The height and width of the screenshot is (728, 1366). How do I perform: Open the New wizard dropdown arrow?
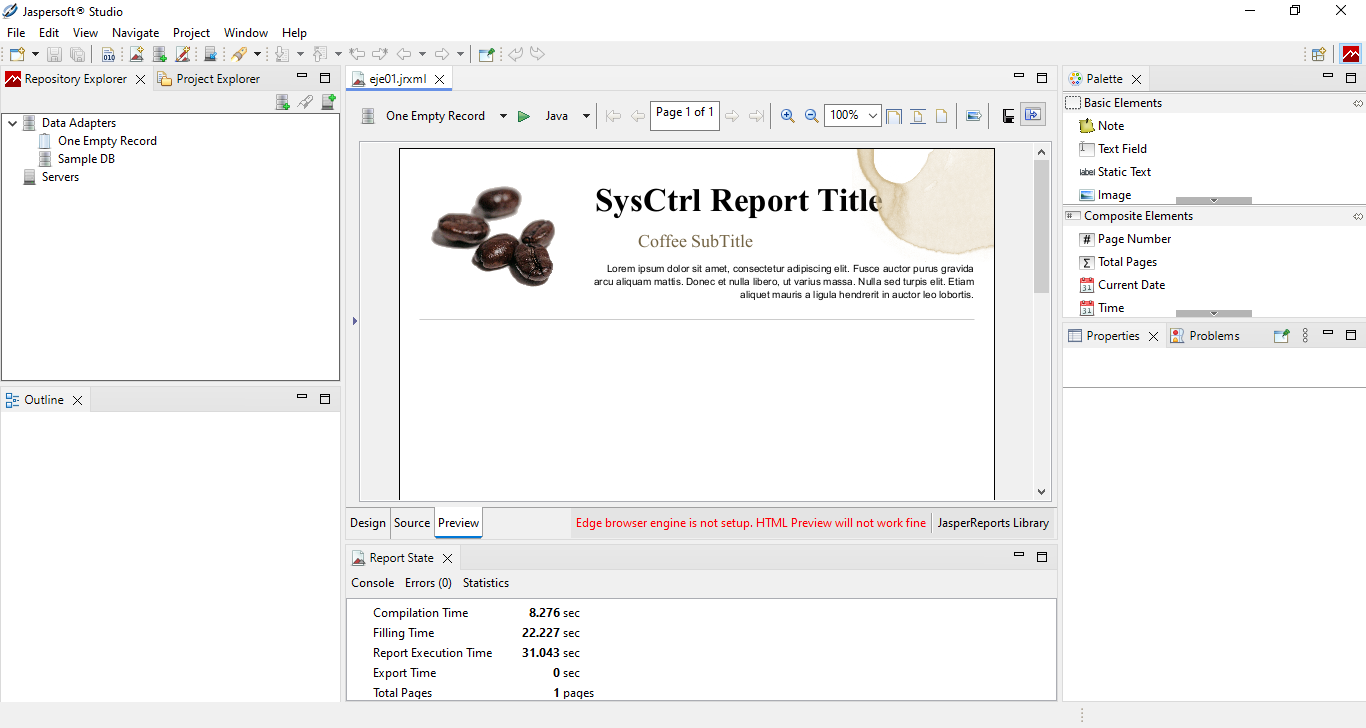[x=36, y=54]
